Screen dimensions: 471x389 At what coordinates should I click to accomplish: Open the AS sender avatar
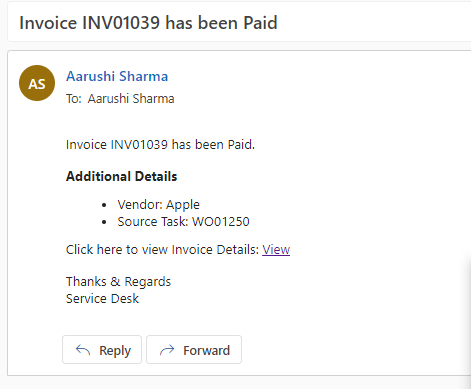coord(37,83)
